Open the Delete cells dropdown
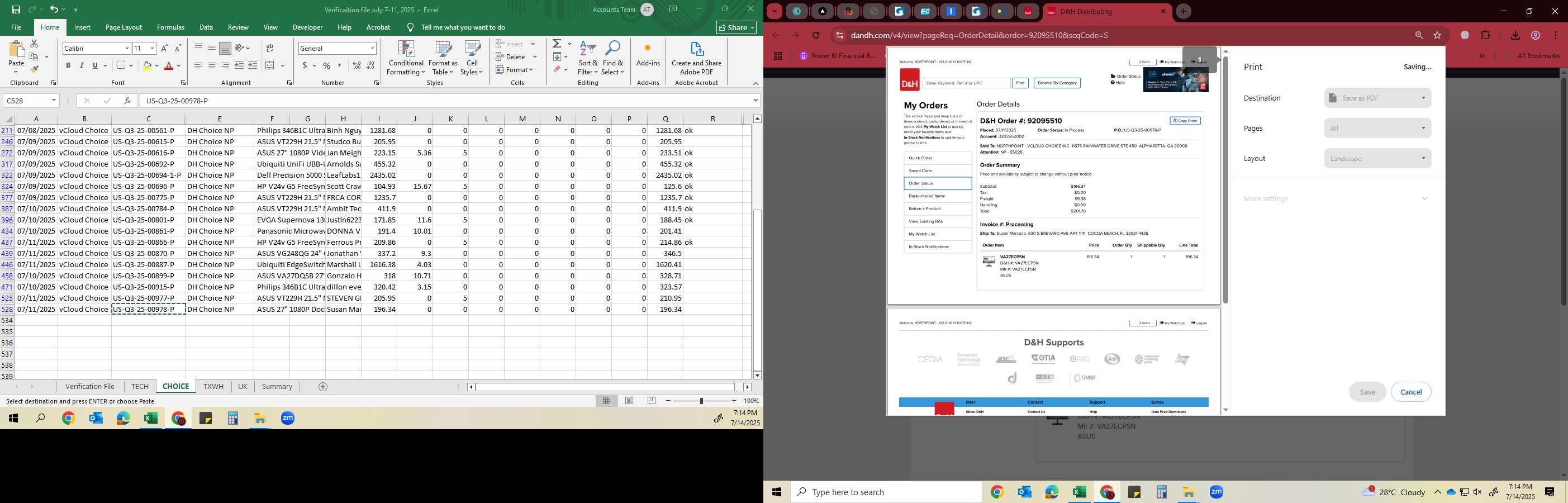Image resolution: width=1568 pixels, height=503 pixels. point(535,56)
